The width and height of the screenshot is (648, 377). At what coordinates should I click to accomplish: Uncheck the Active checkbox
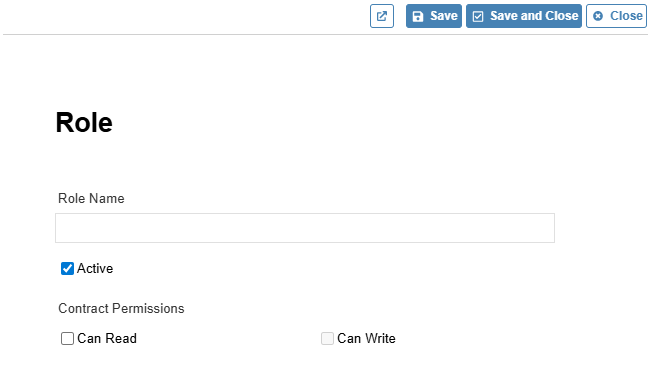click(67, 269)
